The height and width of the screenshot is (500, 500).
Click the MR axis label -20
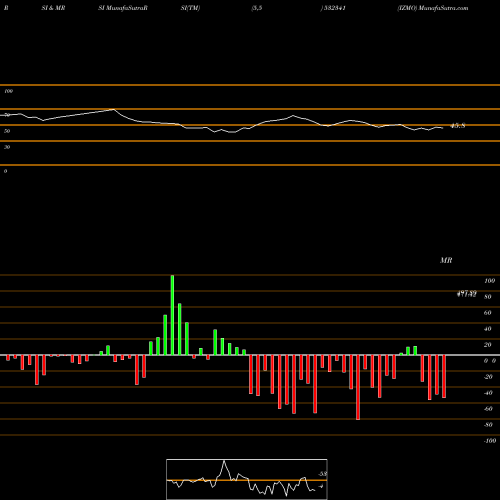tap(488, 377)
